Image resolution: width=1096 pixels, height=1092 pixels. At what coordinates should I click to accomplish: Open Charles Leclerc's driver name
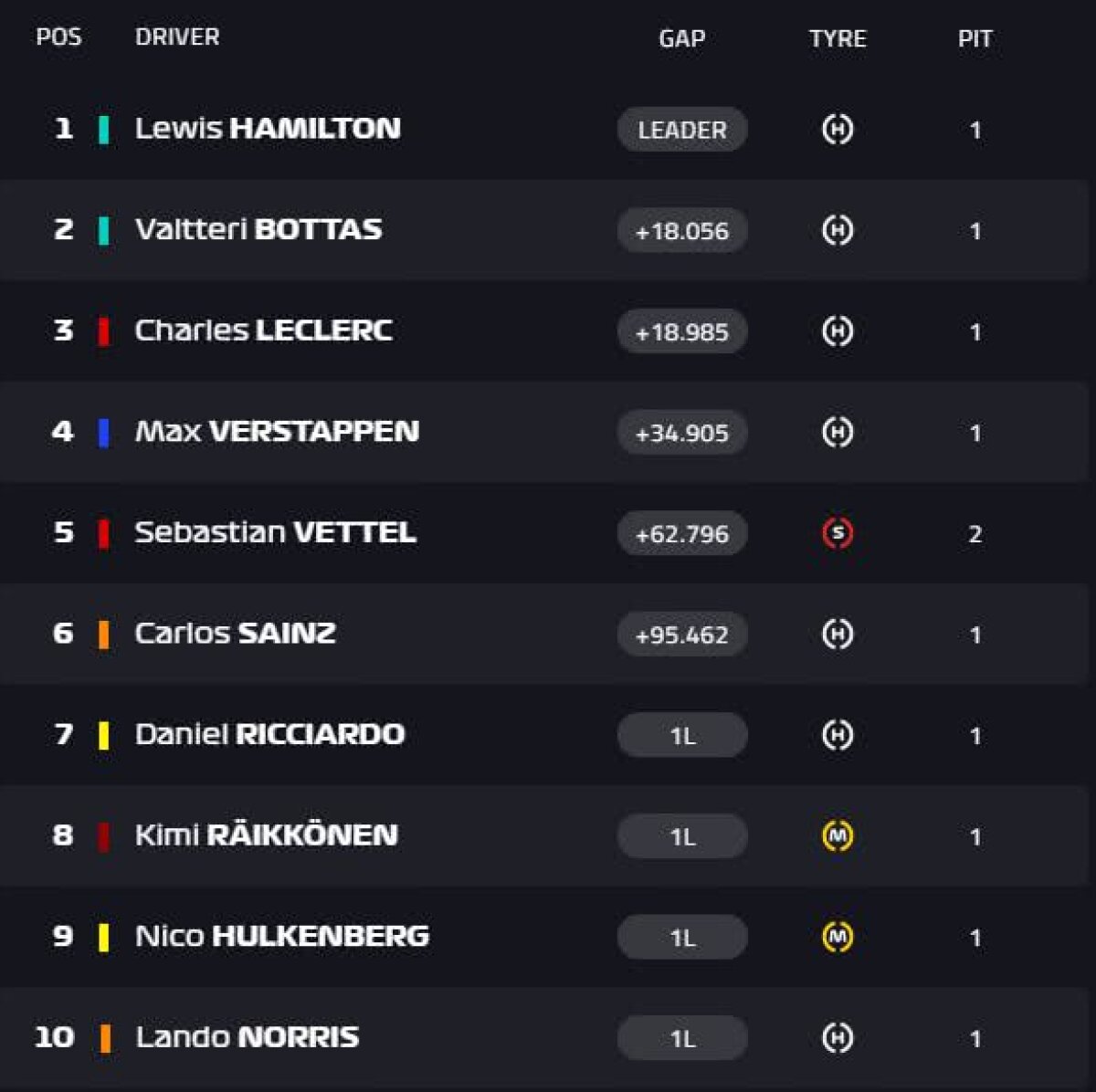[x=264, y=331]
